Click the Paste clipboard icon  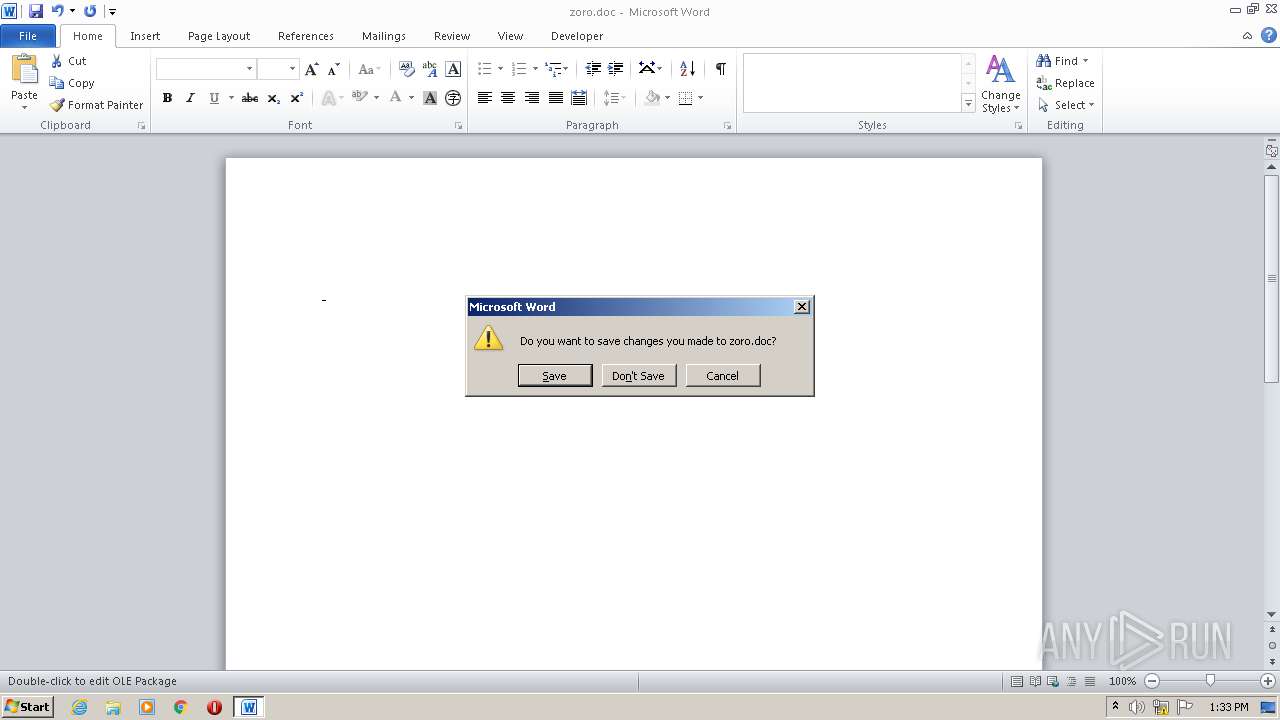point(24,70)
